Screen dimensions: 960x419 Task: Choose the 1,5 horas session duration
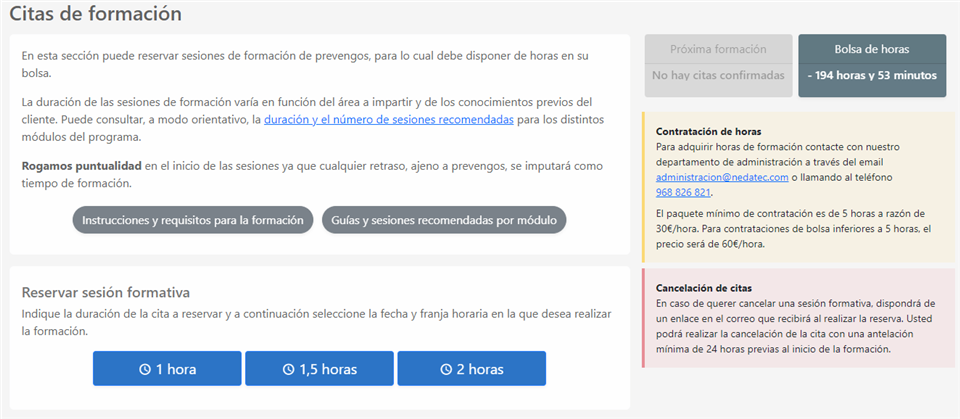click(319, 368)
